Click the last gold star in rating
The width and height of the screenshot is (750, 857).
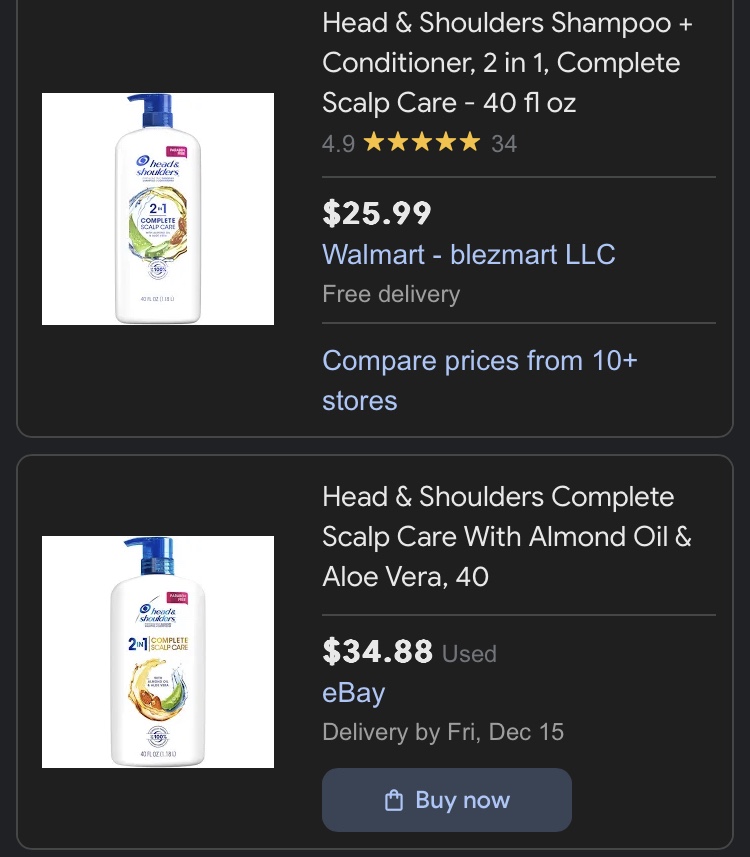(470, 143)
